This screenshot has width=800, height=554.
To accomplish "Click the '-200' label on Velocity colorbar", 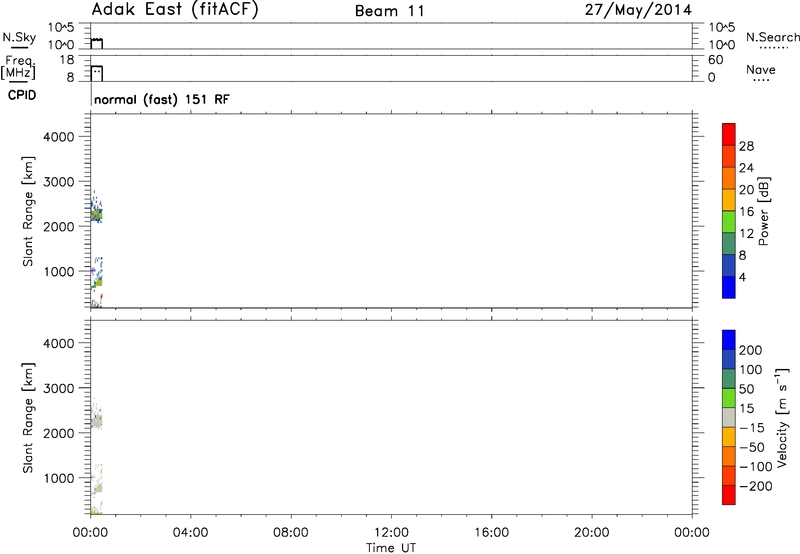I will [x=755, y=486].
